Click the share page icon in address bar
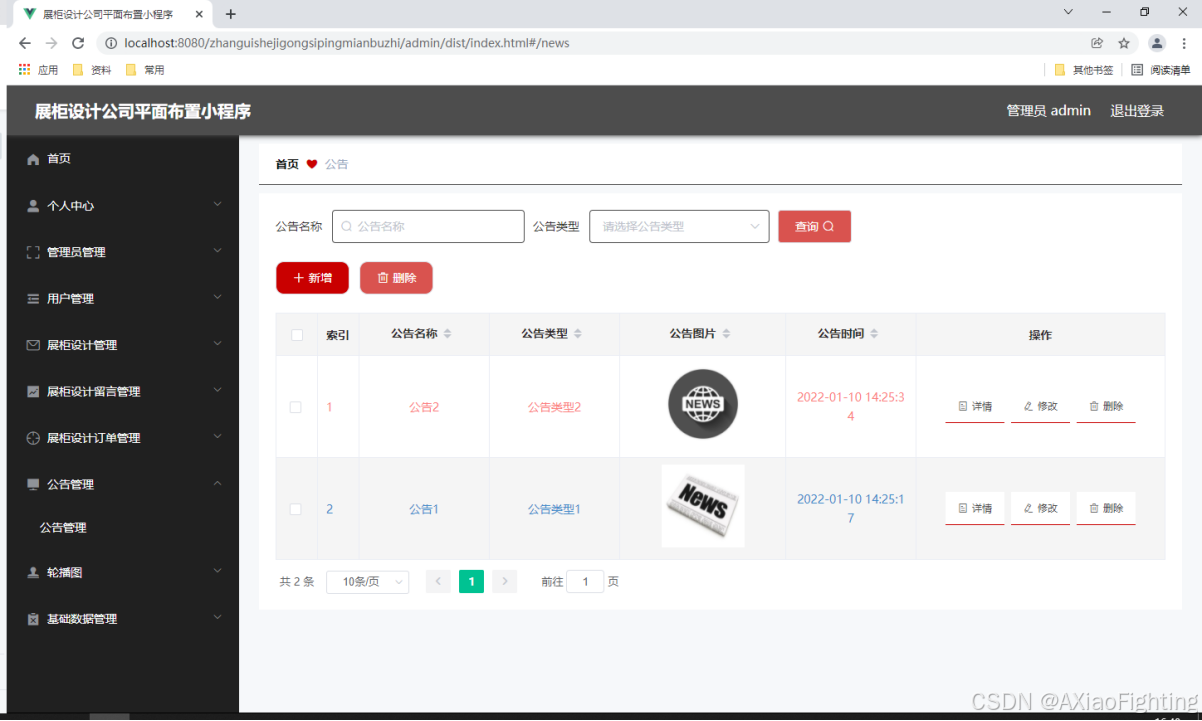The height and width of the screenshot is (721, 1202). (x=1097, y=43)
